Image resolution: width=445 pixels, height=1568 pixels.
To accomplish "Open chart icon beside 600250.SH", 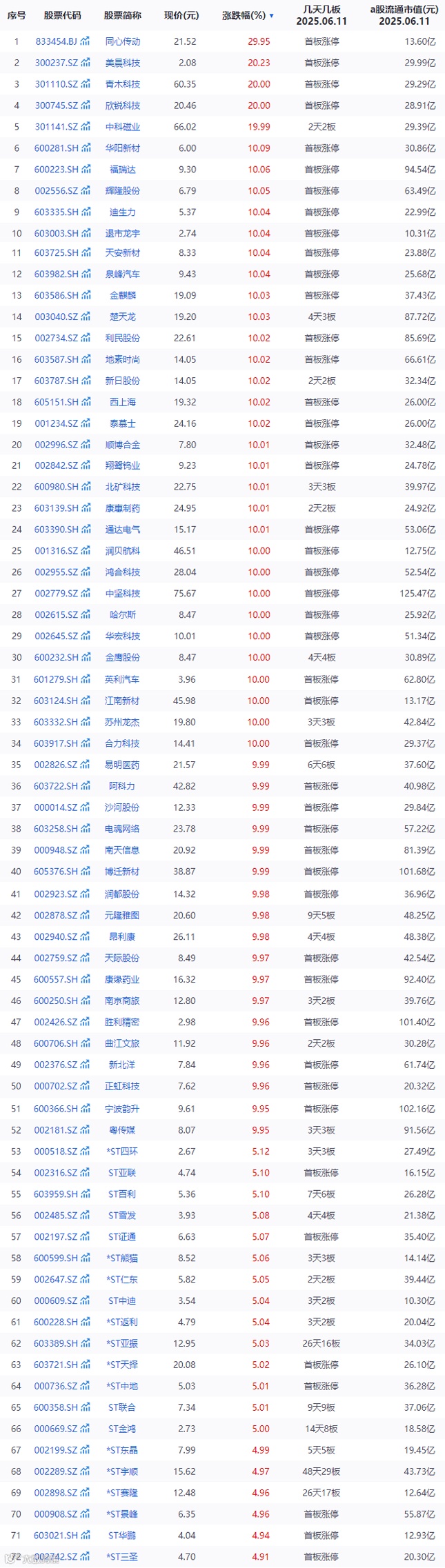I will point(86,1001).
